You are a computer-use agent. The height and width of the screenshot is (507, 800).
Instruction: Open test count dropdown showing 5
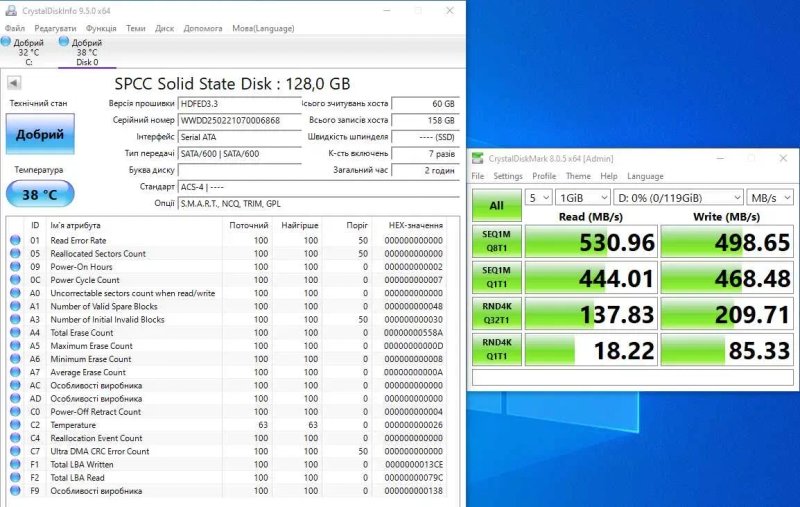pyautogui.click(x=539, y=197)
